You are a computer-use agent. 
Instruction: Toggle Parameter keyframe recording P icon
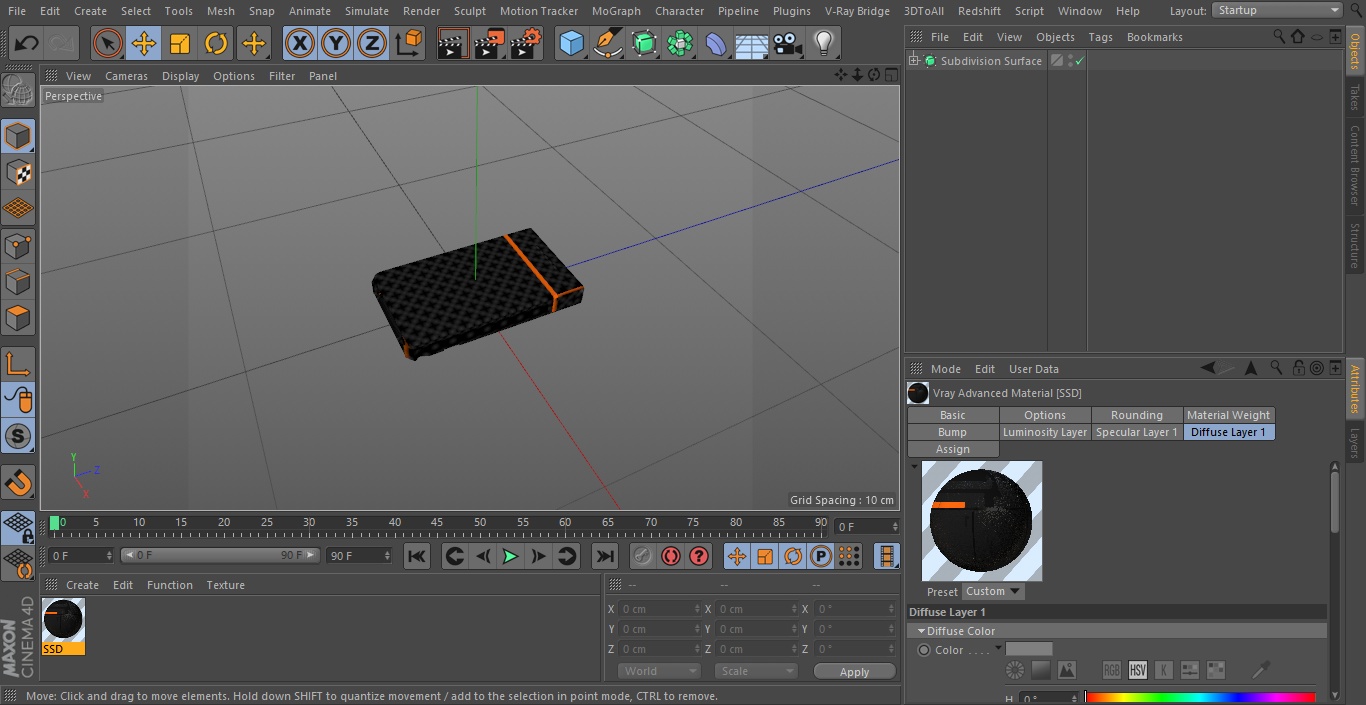(821, 556)
